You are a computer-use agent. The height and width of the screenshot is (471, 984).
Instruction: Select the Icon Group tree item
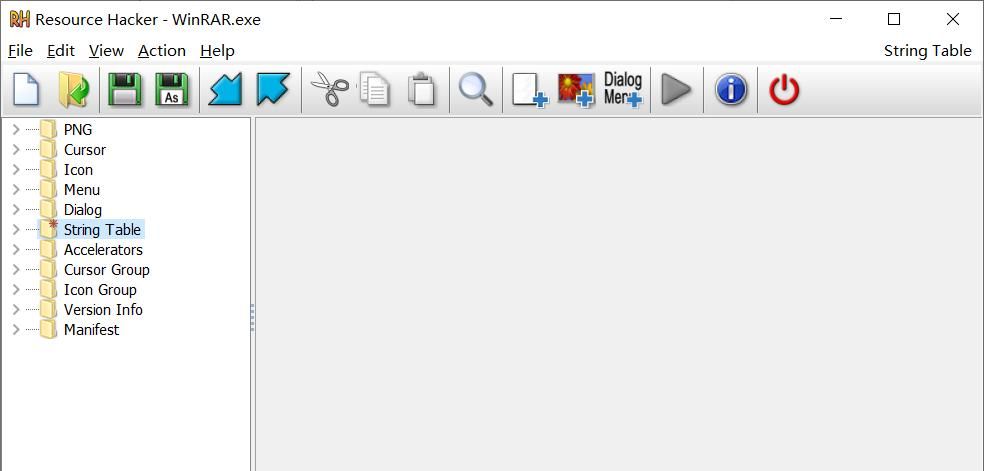point(100,290)
